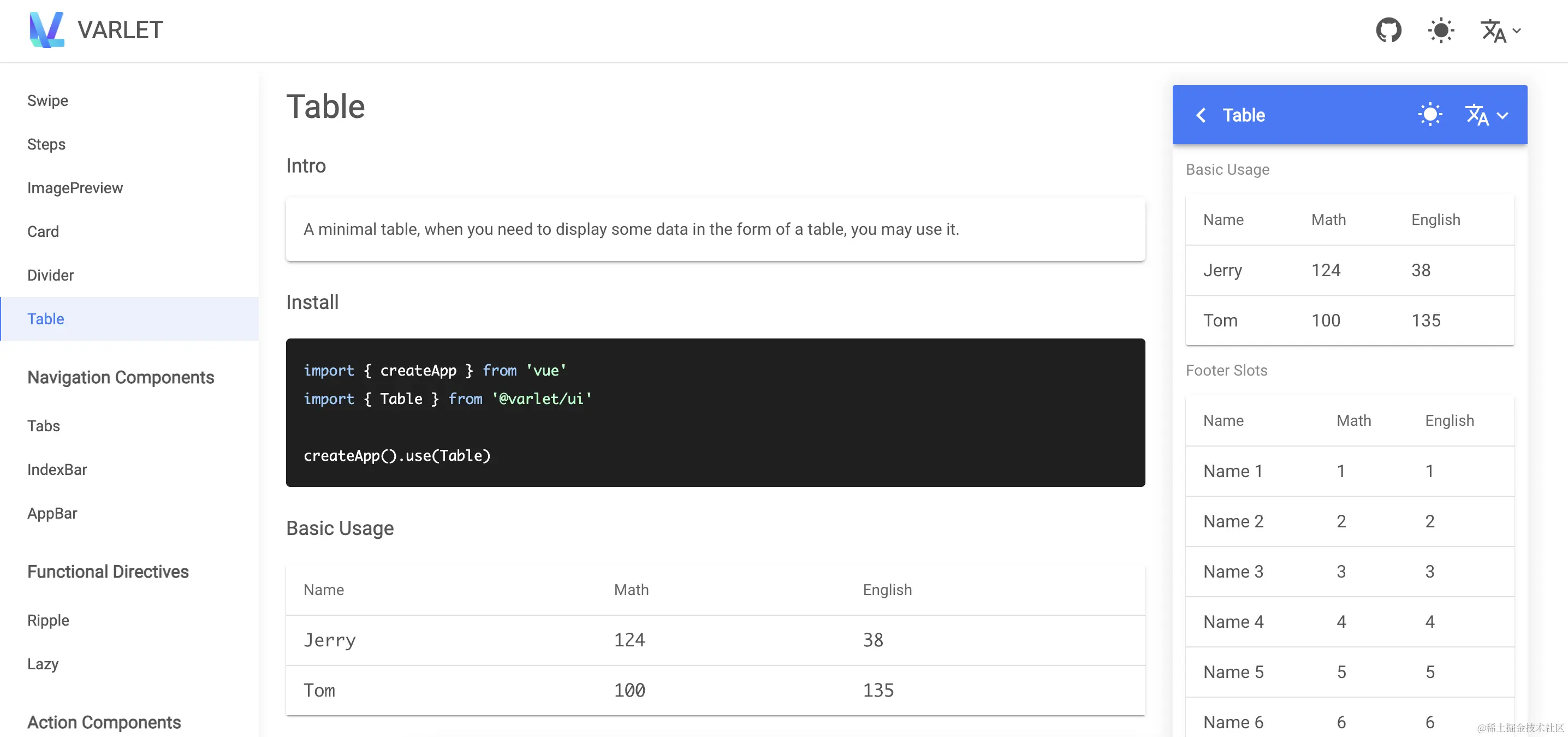Open the Card sidebar item

(x=43, y=231)
